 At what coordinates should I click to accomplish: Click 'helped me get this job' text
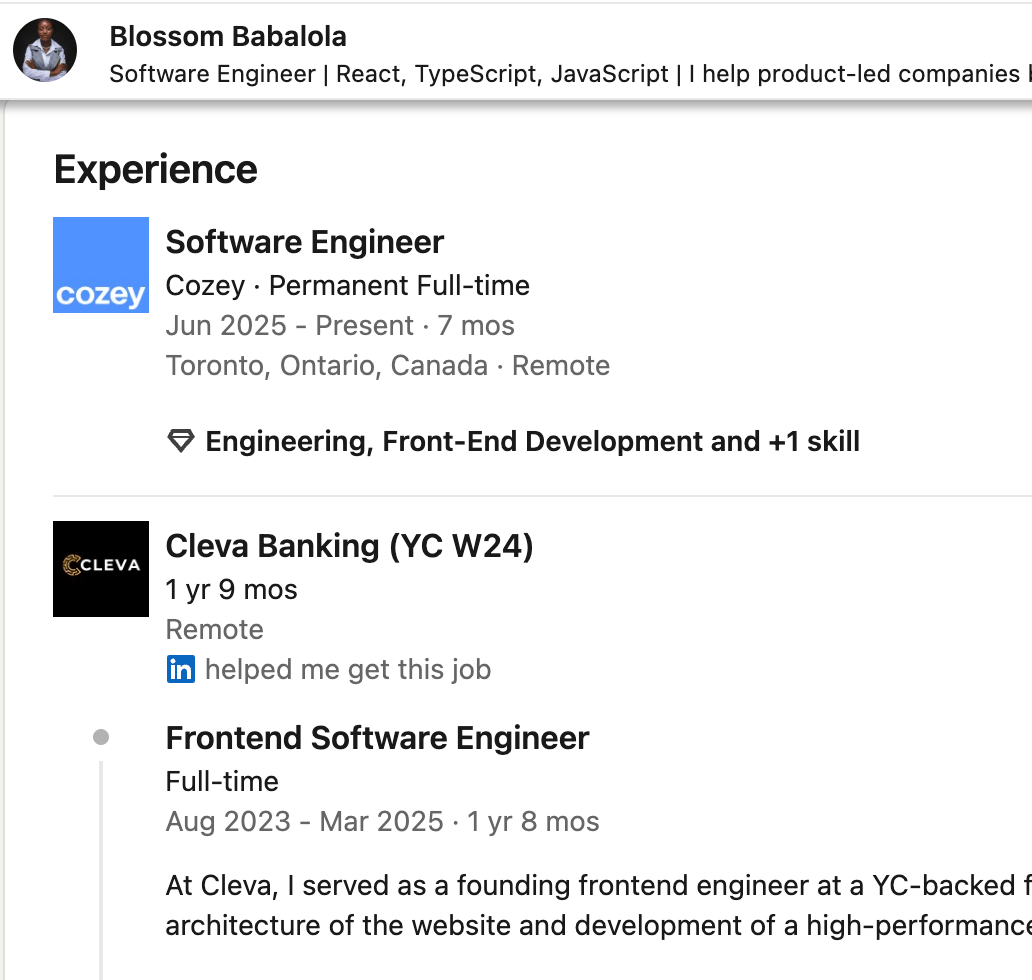point(348,669)
